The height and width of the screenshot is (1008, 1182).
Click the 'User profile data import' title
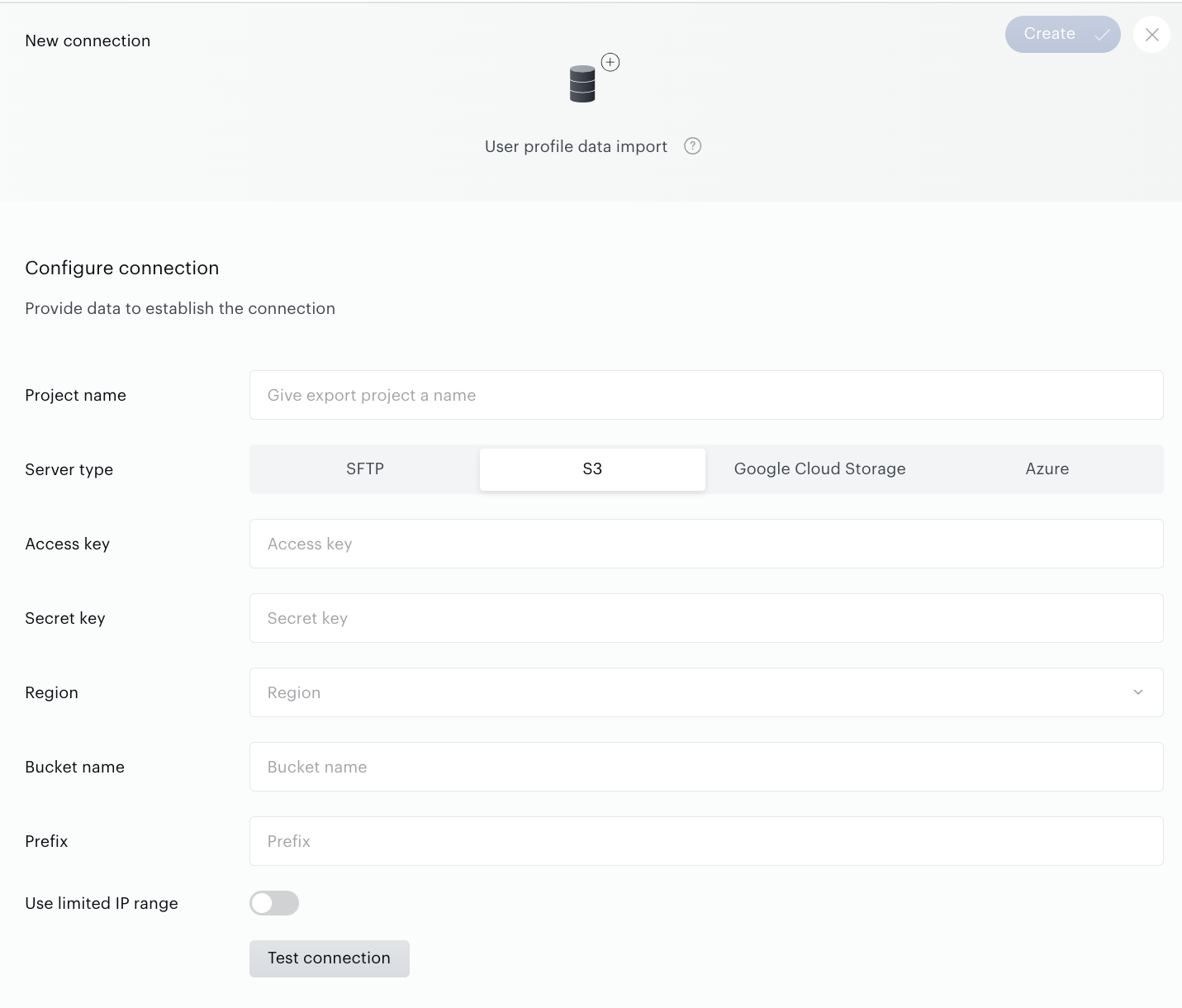tap(576, 146)
